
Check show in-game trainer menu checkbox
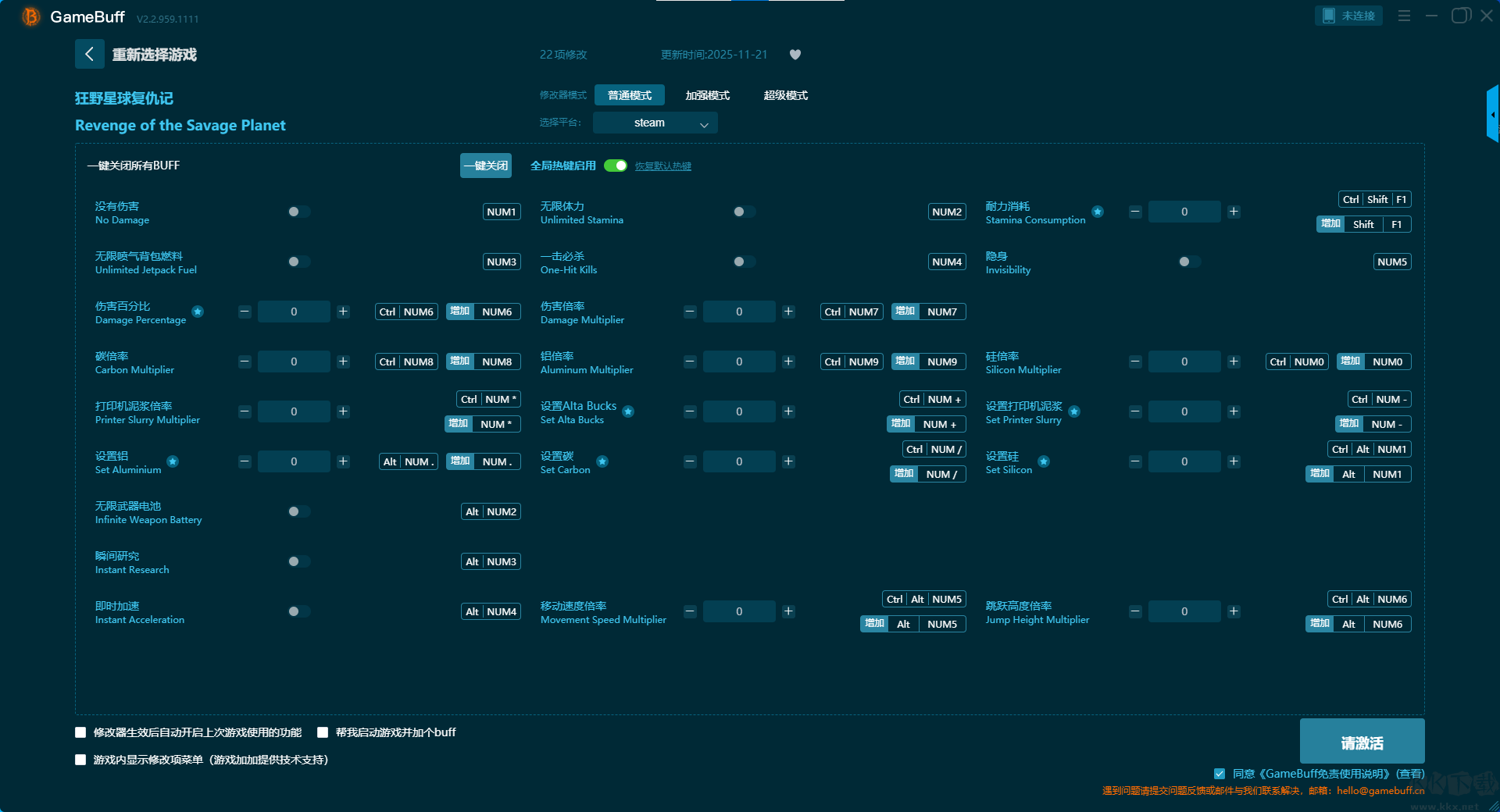(80, 760)
